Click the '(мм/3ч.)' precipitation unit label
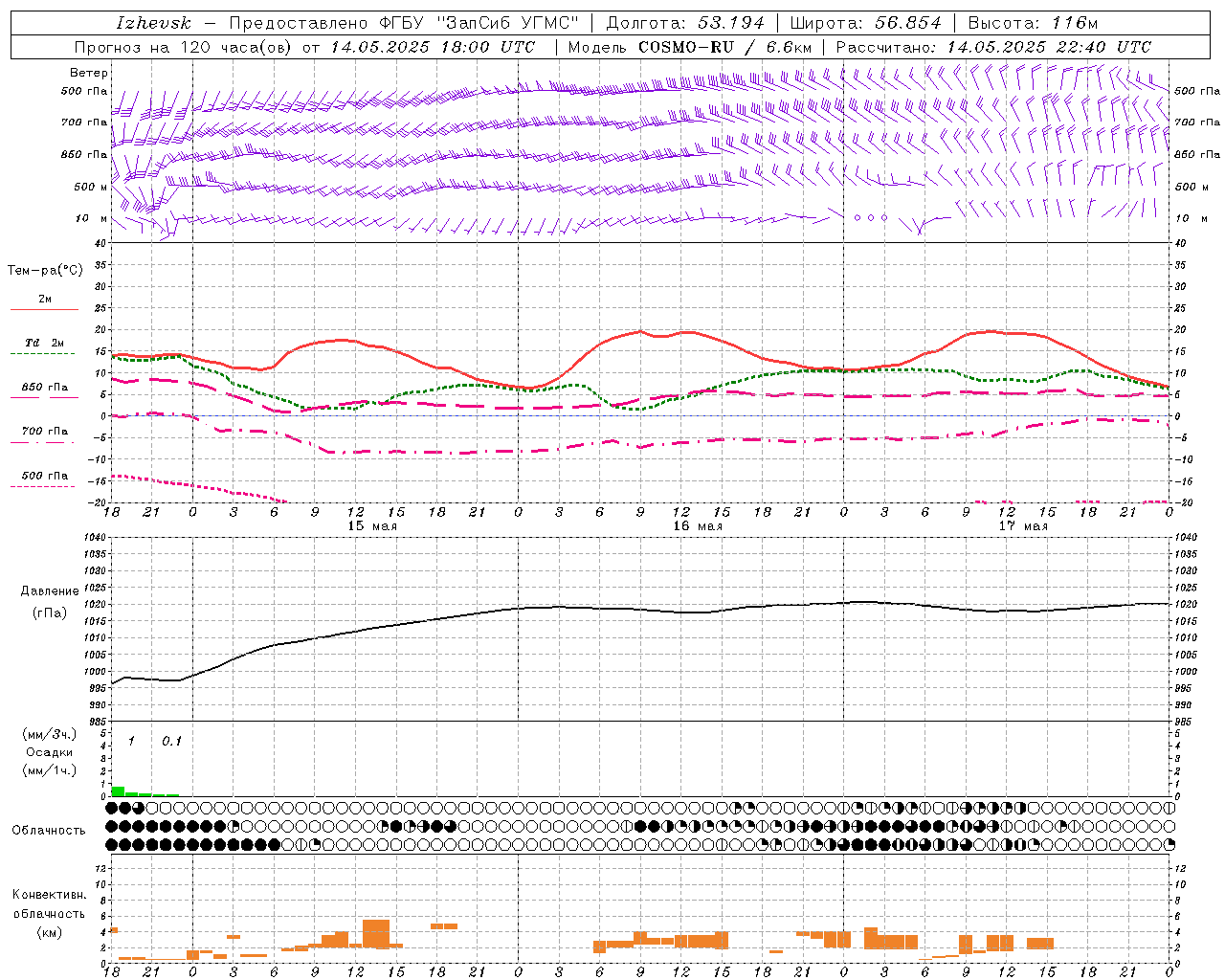 tap(50, 734)
